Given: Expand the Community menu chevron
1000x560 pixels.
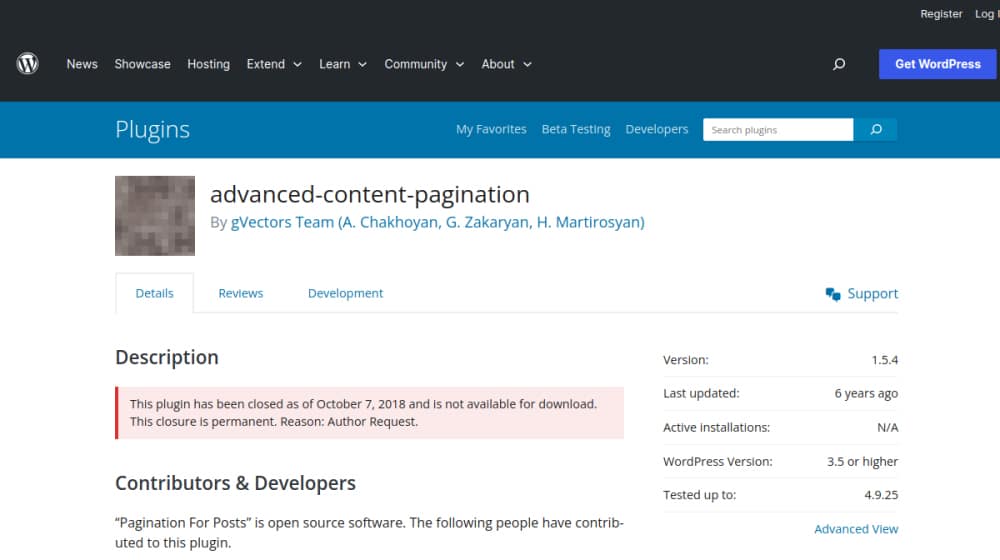Looking at the screenshot, I should (460, 64).
